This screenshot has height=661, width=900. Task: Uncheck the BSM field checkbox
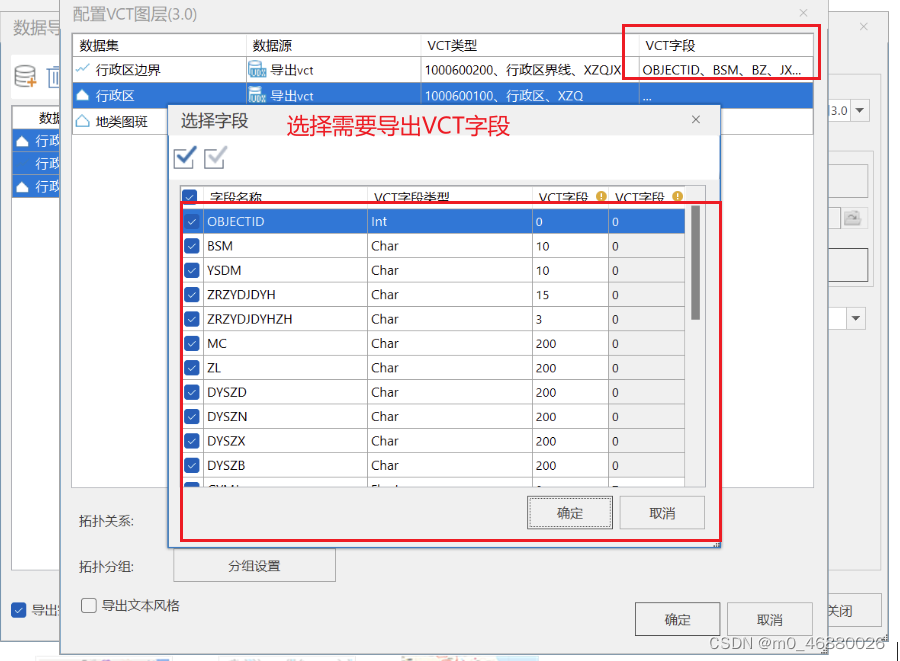191,245
